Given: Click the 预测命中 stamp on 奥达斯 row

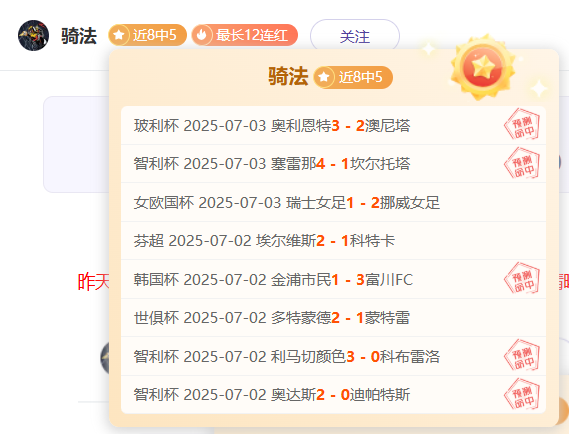Looking at the screenshot, I should coord(522,394).
